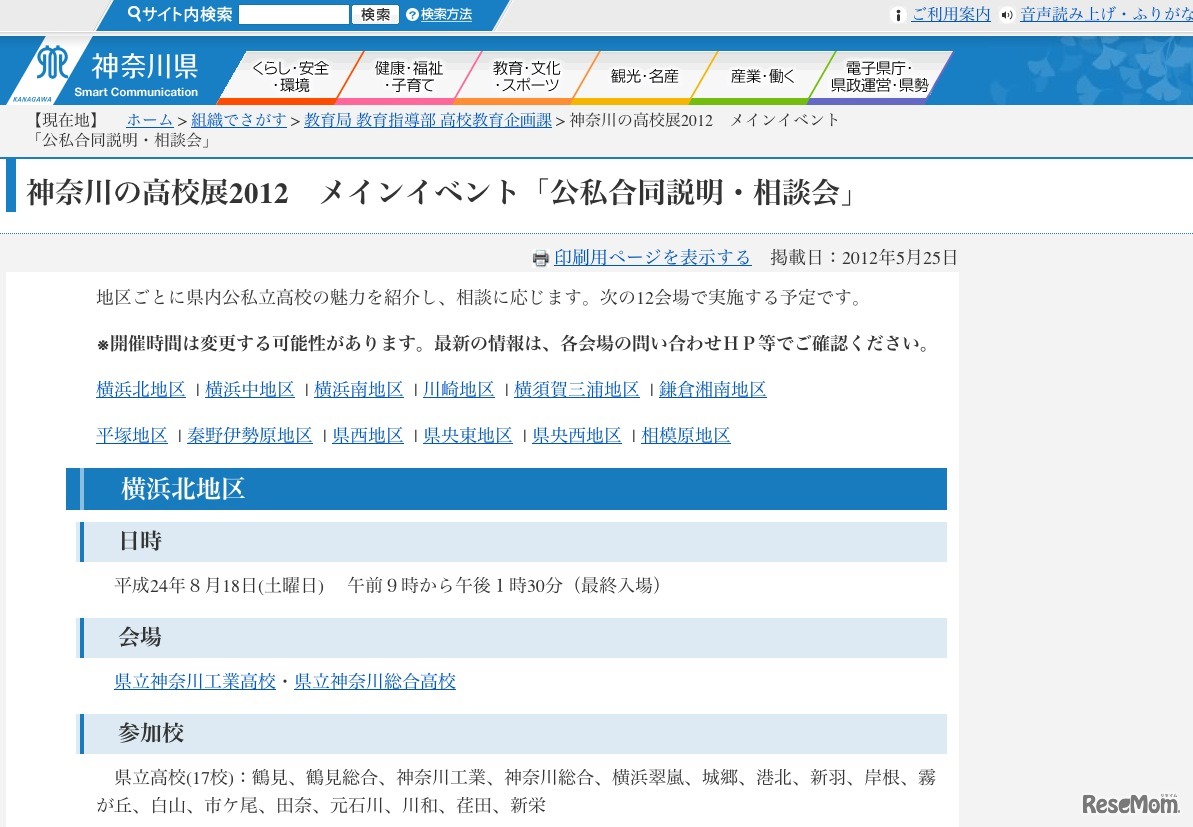Click the search magnifier icon
Image resolution: width=1193 pixels, height=827 pixels.
click(x=134, y=14)
